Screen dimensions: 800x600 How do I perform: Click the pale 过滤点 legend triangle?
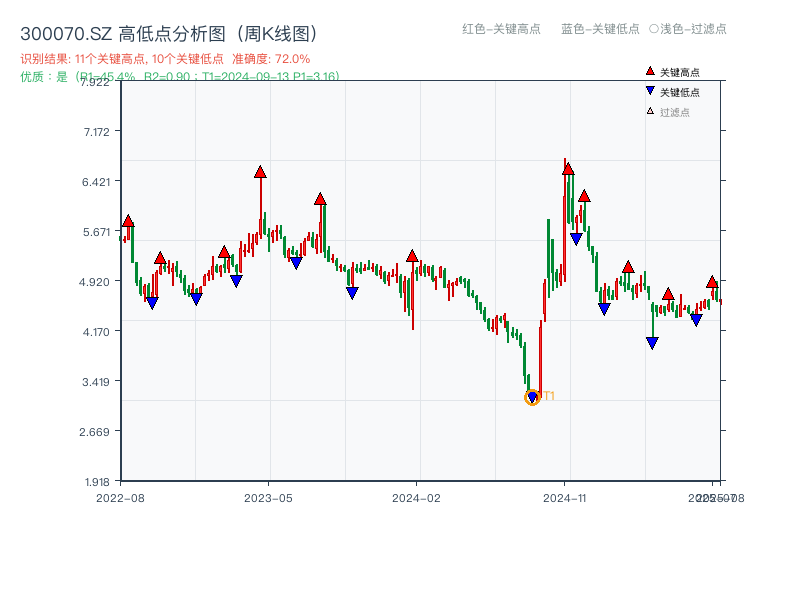tap(650, 111)
